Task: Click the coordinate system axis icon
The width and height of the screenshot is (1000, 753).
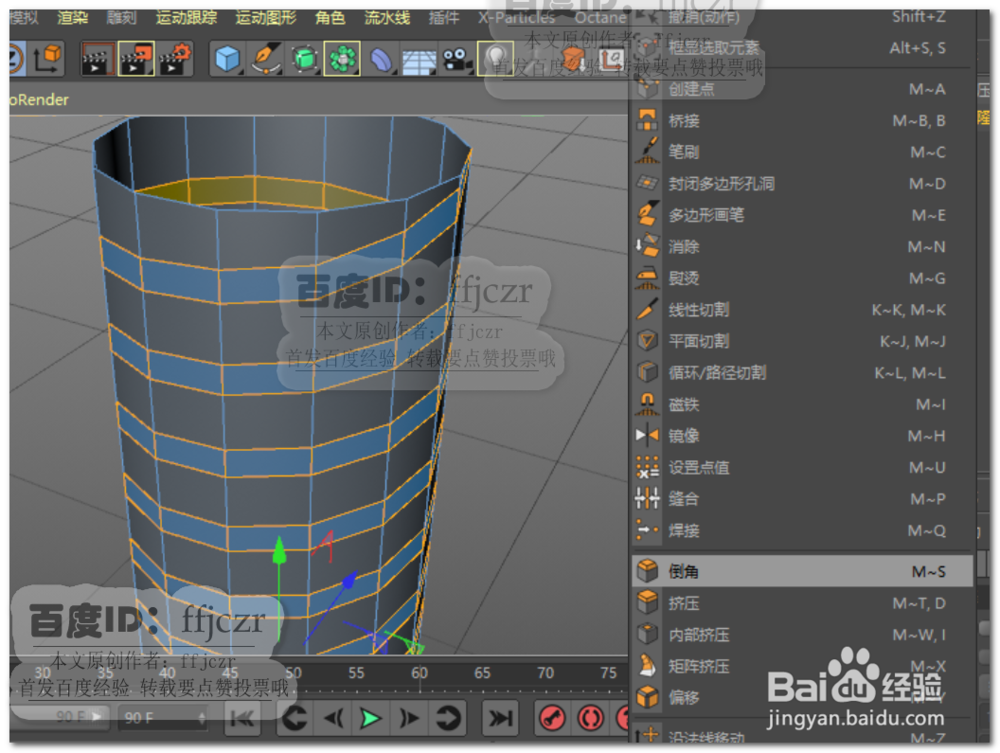Action: [48, 58]
